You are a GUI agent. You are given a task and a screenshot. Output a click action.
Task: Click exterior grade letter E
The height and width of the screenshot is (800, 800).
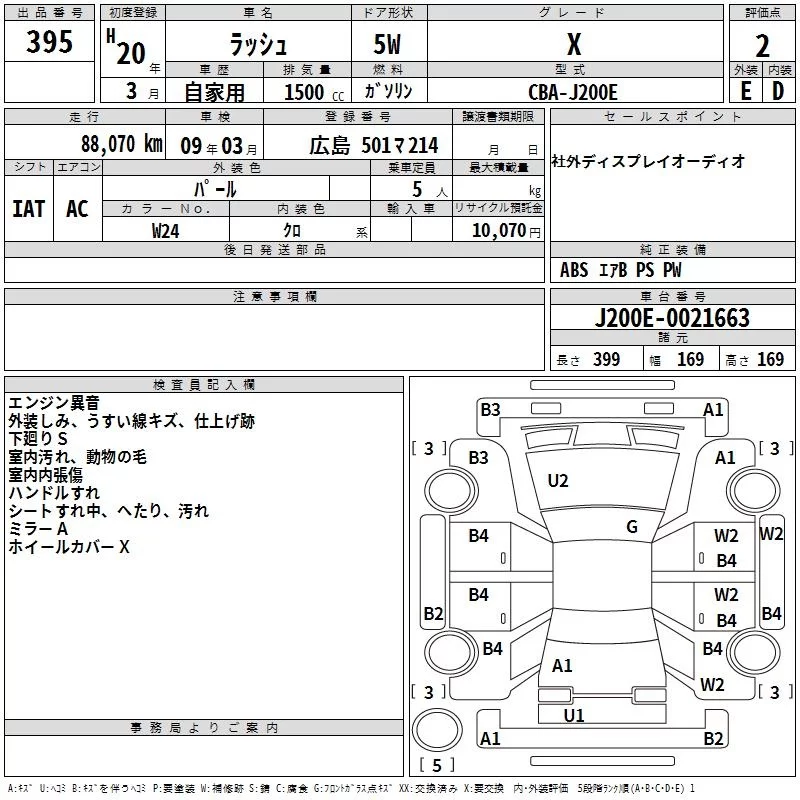[745, 91]
